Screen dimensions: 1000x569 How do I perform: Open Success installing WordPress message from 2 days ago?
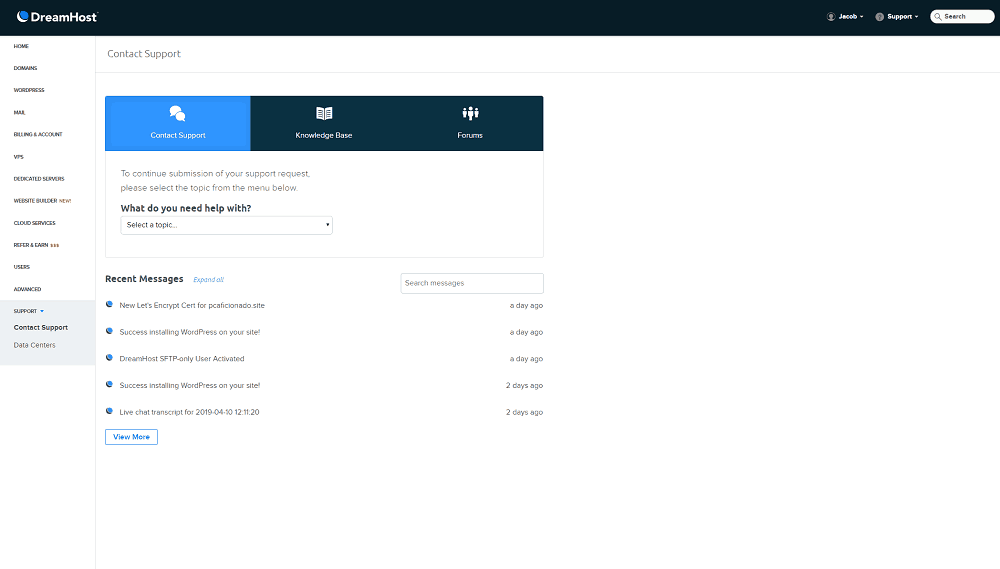189,386
